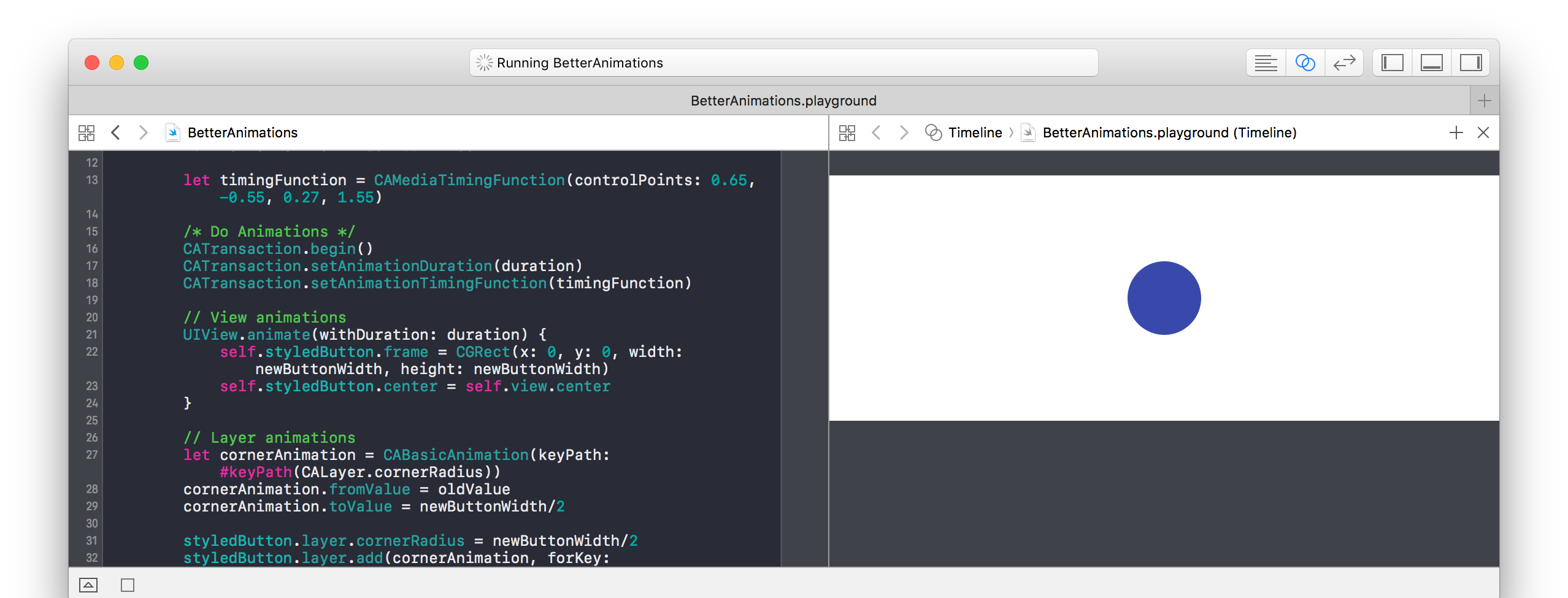
Task: Click the Running BetterAnimations status field
Action: 784,63
